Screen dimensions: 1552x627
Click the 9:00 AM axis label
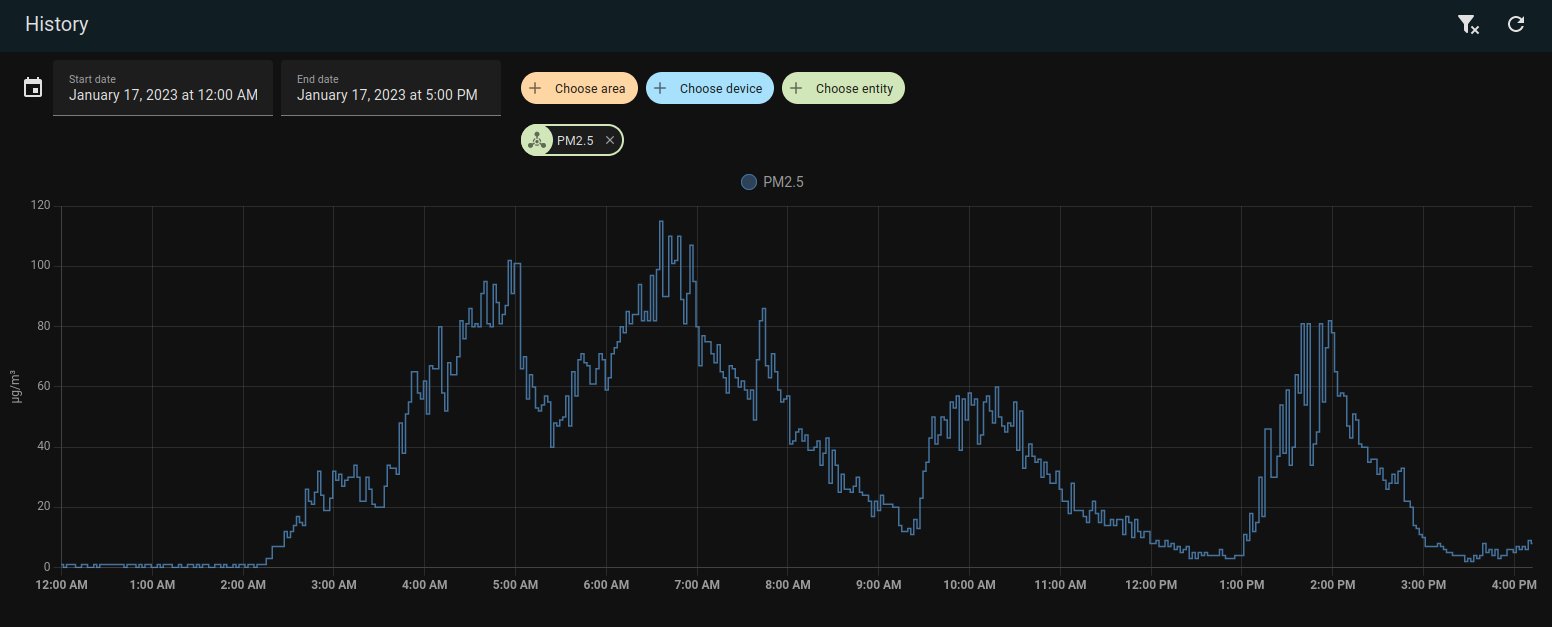pyautogui.click(x=879, y=584)
